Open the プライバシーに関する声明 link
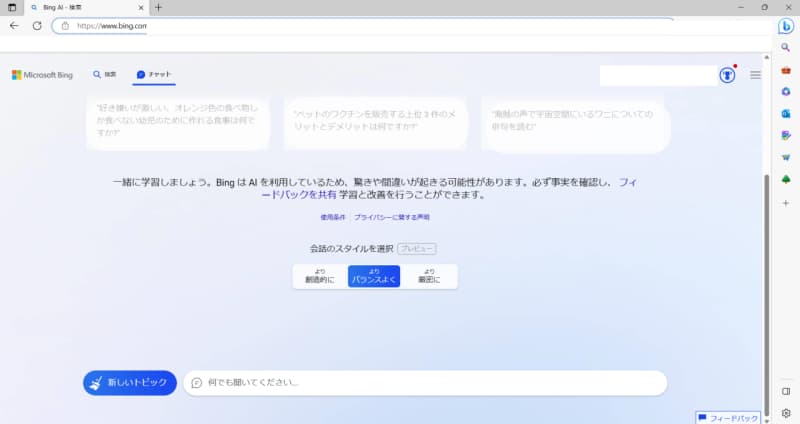The image size is (800, 424). tap(392, 217)
